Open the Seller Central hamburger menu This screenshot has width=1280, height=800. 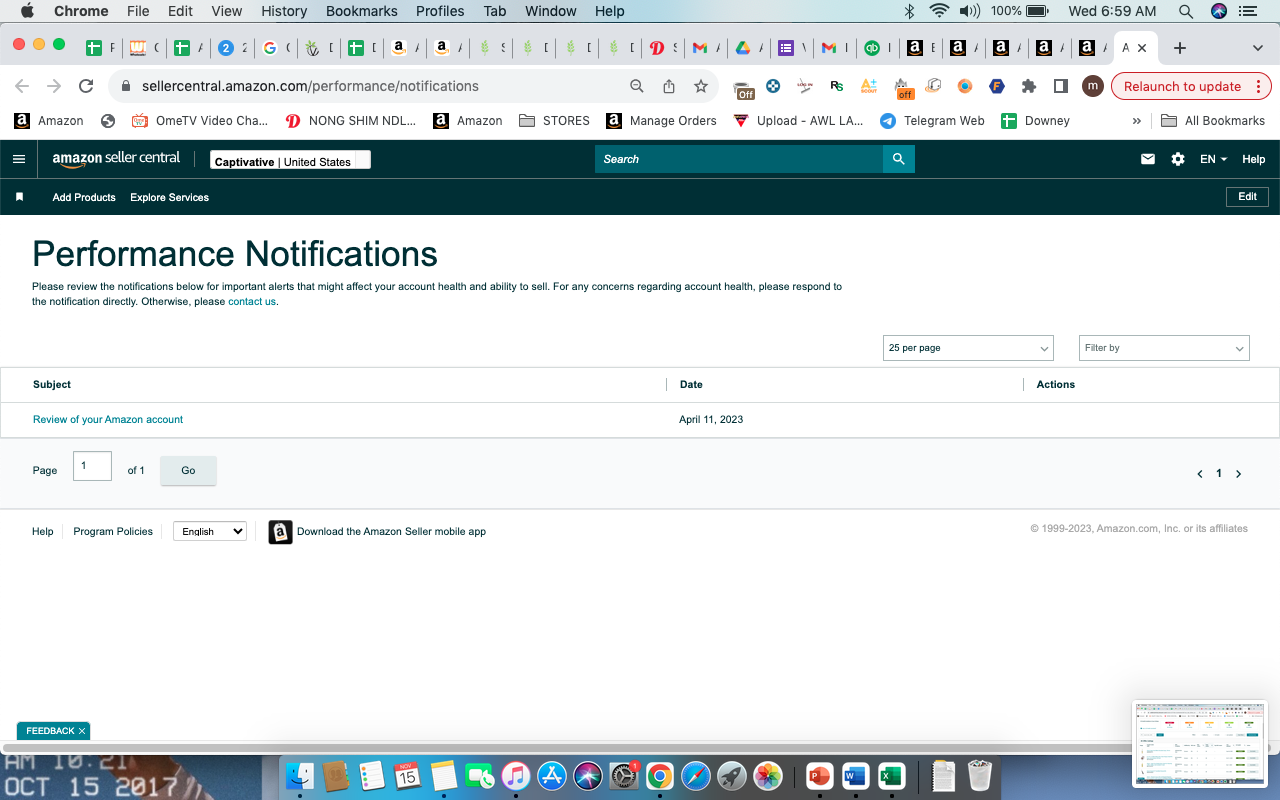pyautogui.click(x=19, y=159)
